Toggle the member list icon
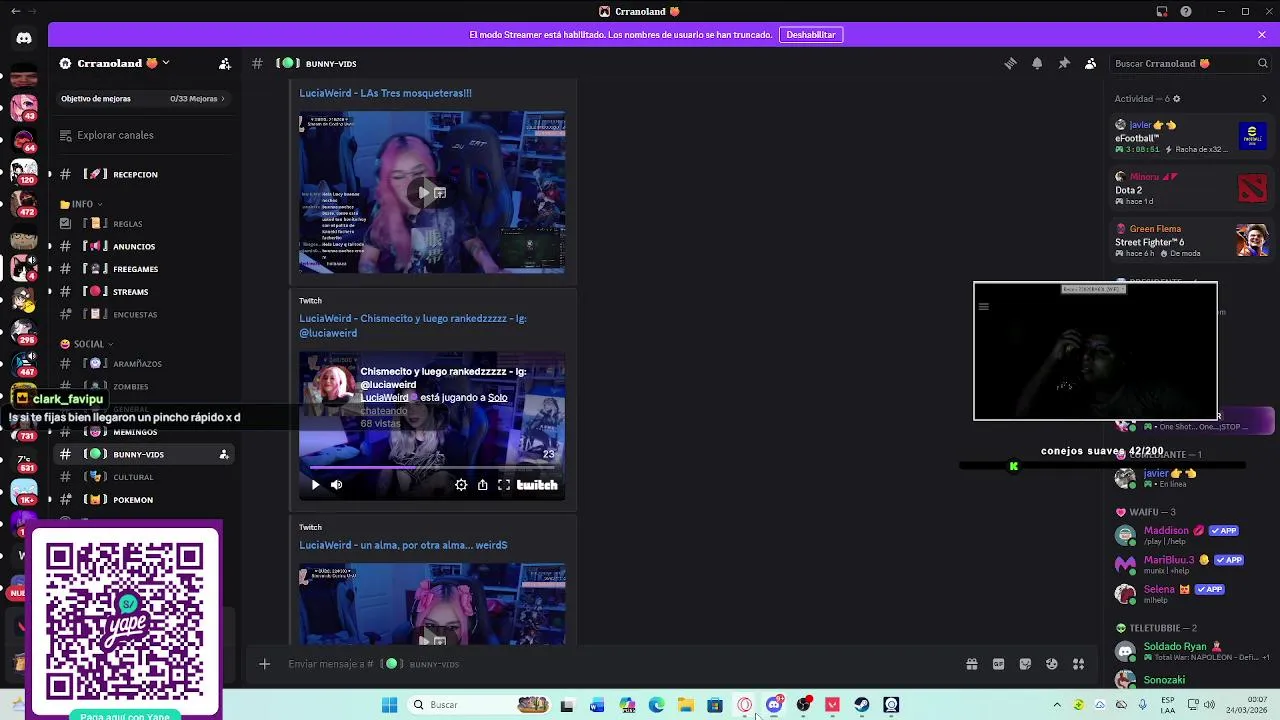 pos(1090,63)
